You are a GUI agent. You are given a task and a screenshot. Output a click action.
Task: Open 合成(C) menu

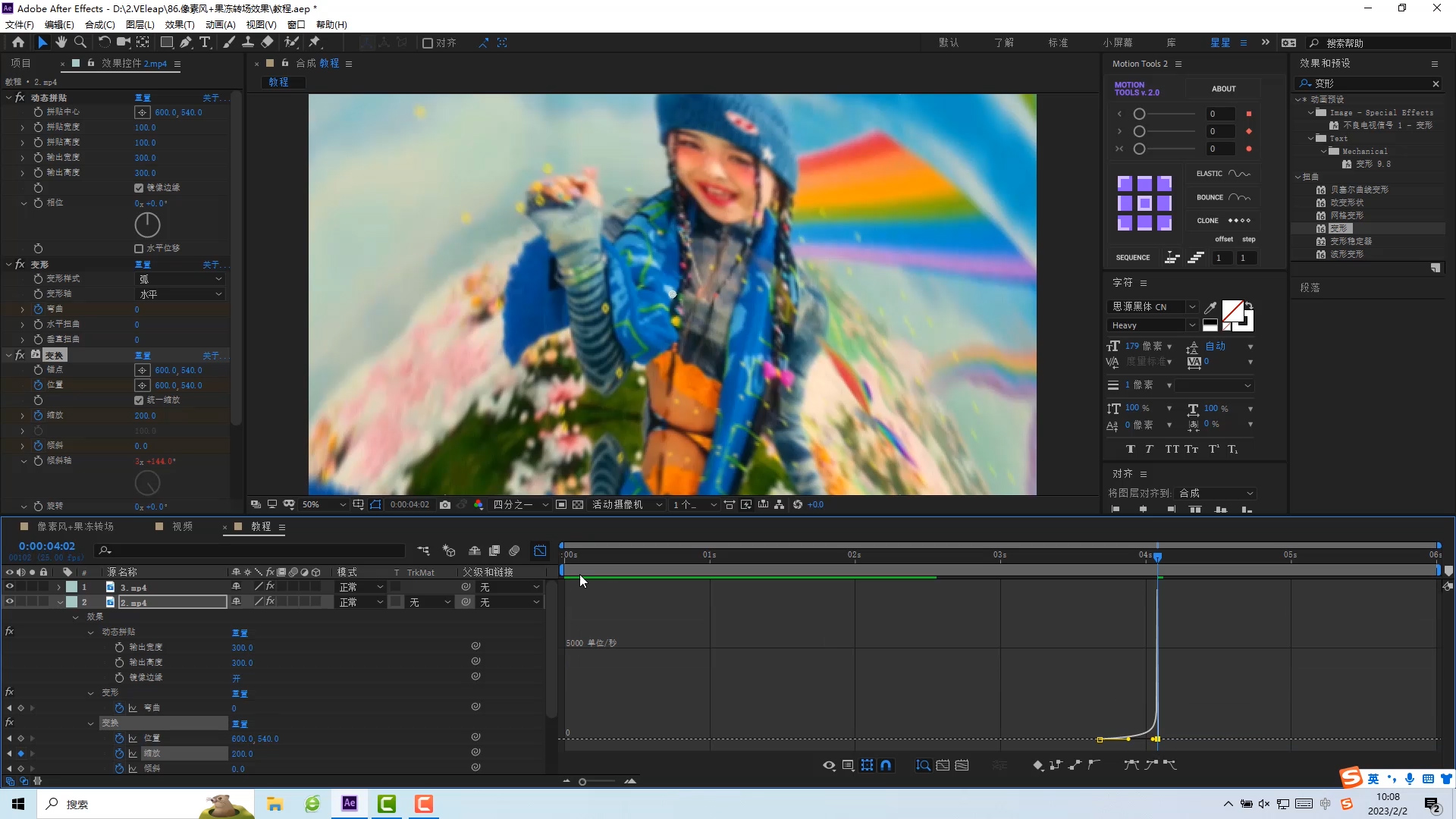tap(100, 24)
